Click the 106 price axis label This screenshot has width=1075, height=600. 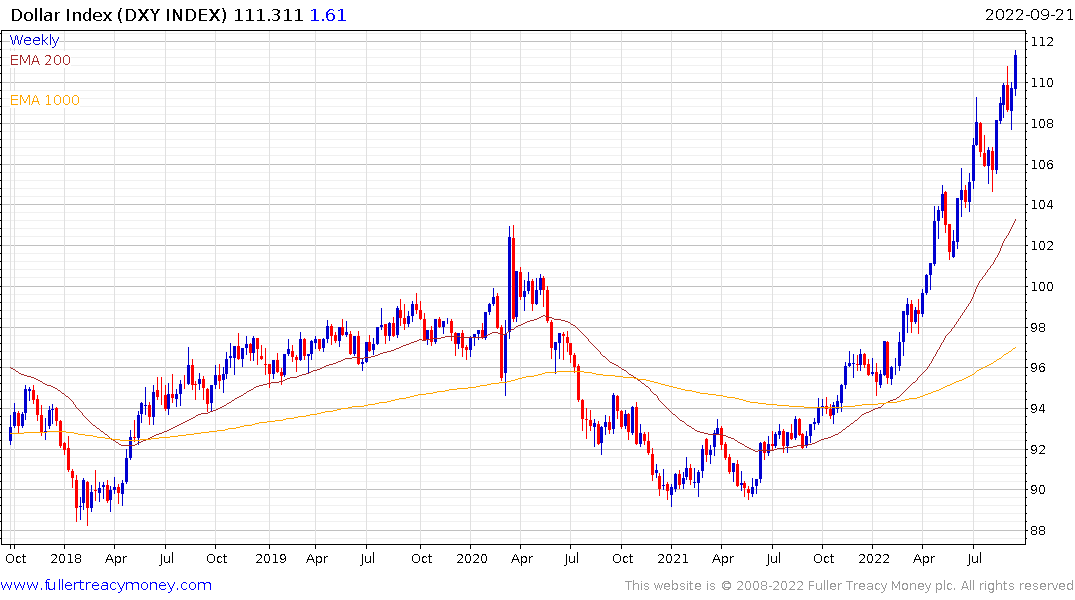[1042, 165]
